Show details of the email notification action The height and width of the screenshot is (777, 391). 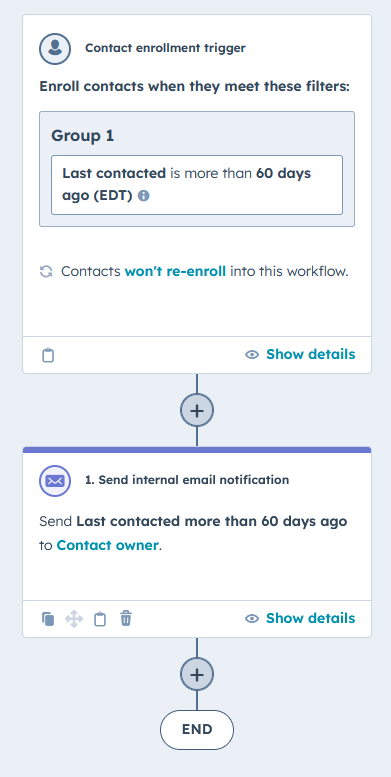click(311, 618)
